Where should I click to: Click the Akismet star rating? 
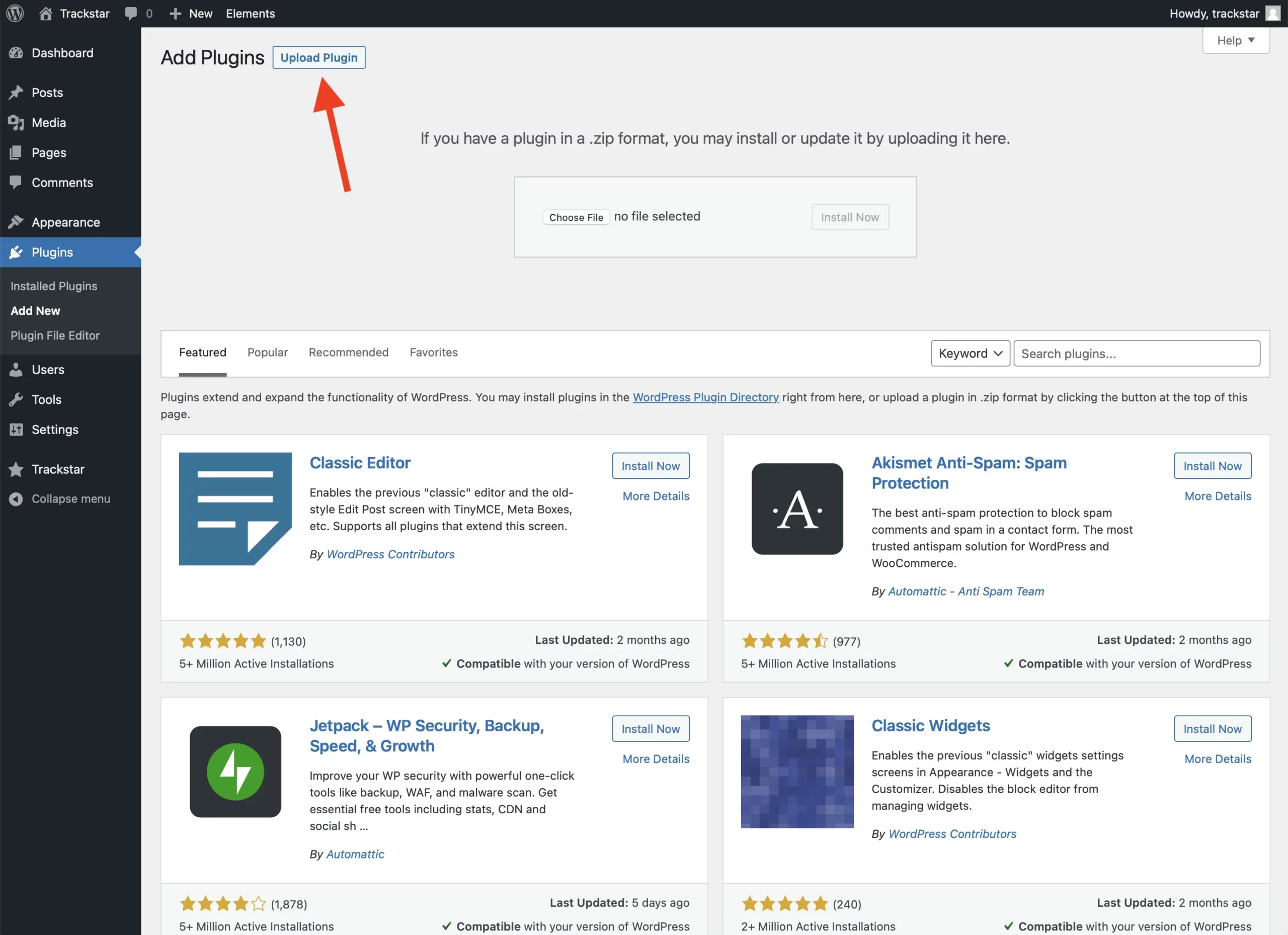784,641
